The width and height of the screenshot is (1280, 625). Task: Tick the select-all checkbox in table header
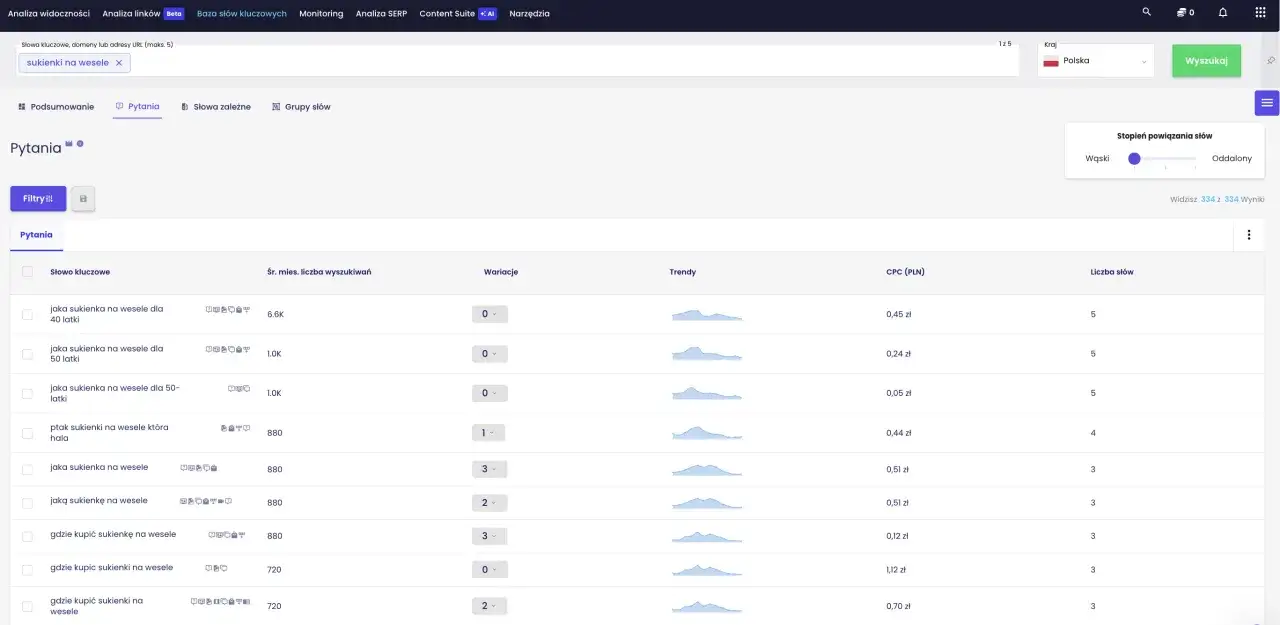pyautogui.click(x=27, y=272)
